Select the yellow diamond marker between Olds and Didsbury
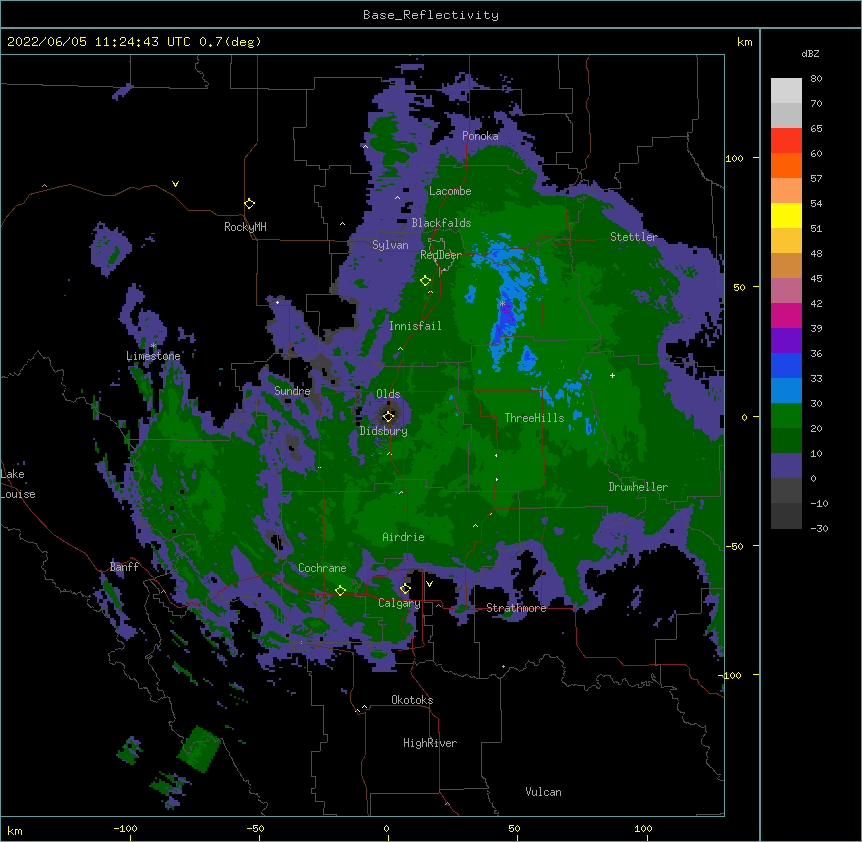The image size is (862, 842). (388, 416)
